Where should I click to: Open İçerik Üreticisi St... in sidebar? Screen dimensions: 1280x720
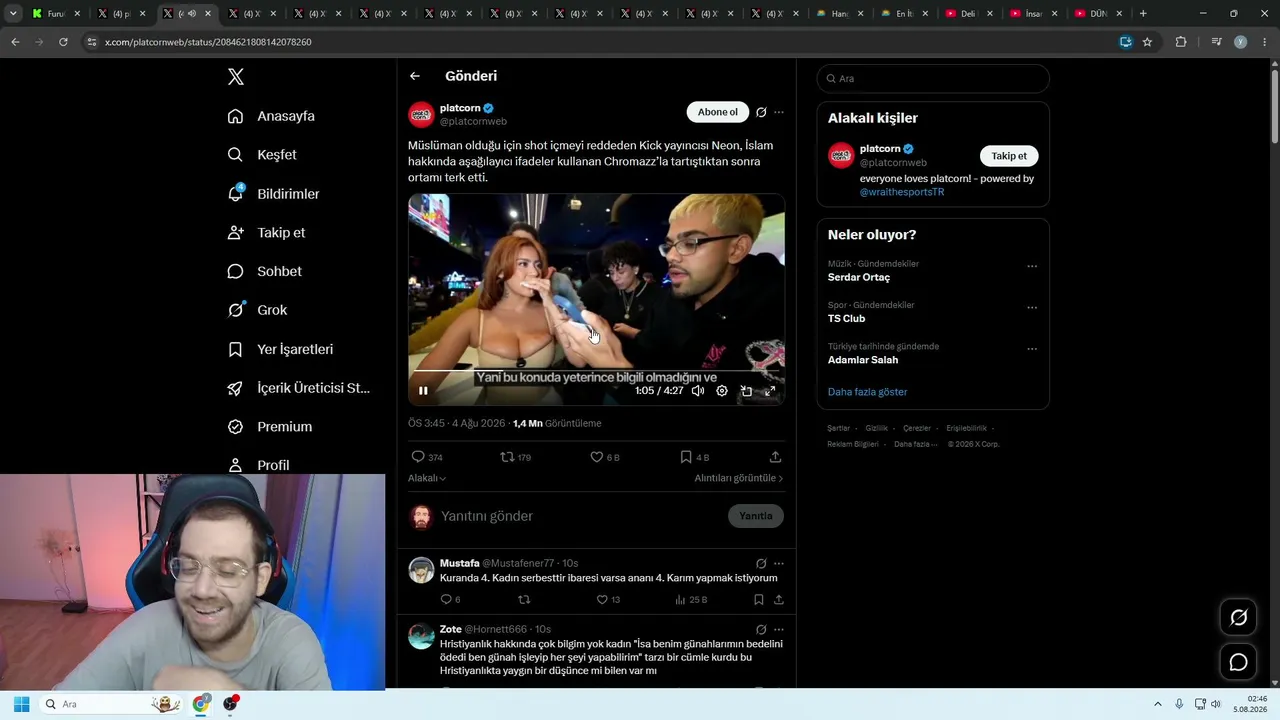[x=299, y=388]
